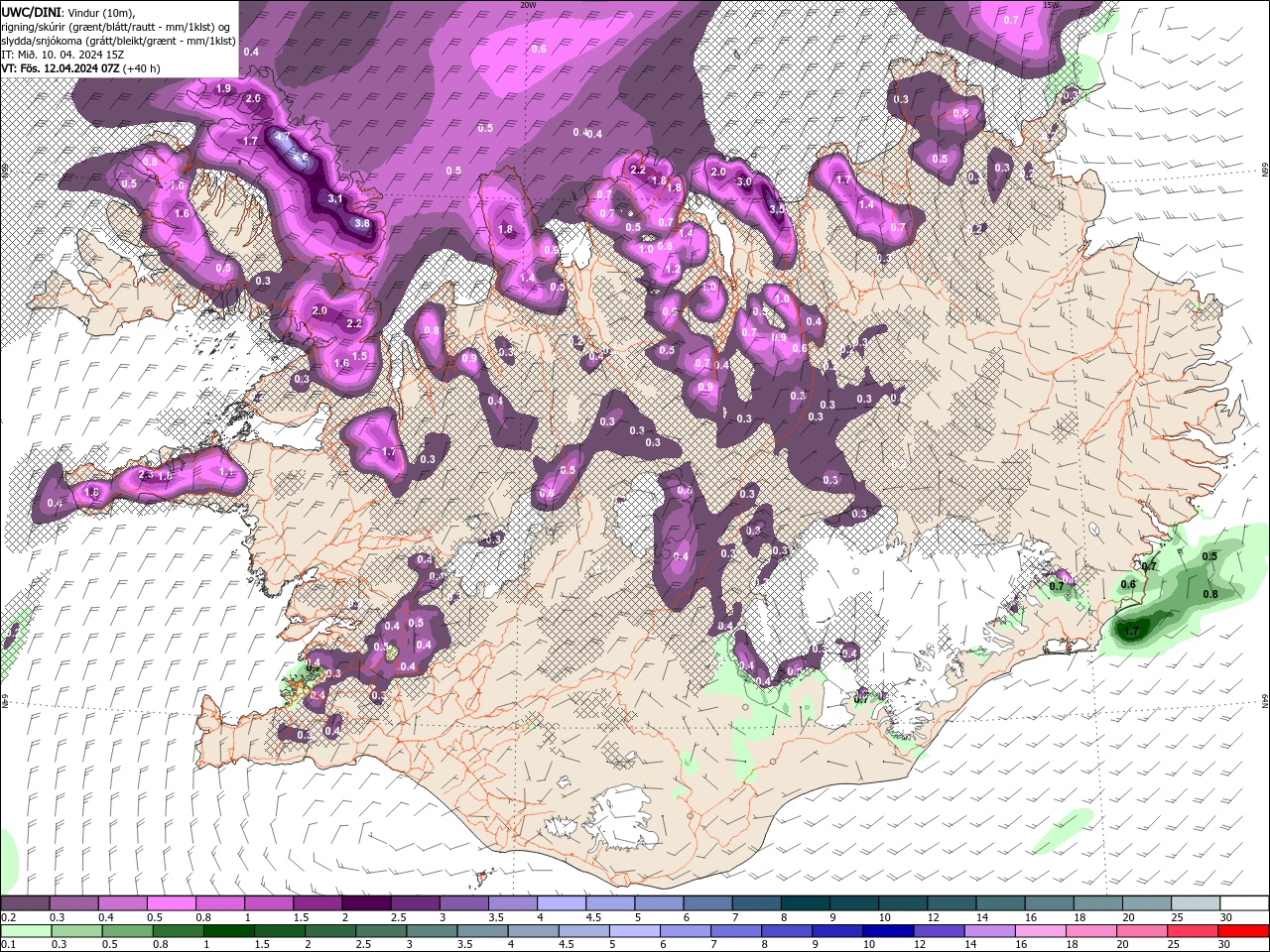Viewport: 1270px width, 952px height.
Task: Click the 3.1 snowfall value on map
Action: click(335, 199)
